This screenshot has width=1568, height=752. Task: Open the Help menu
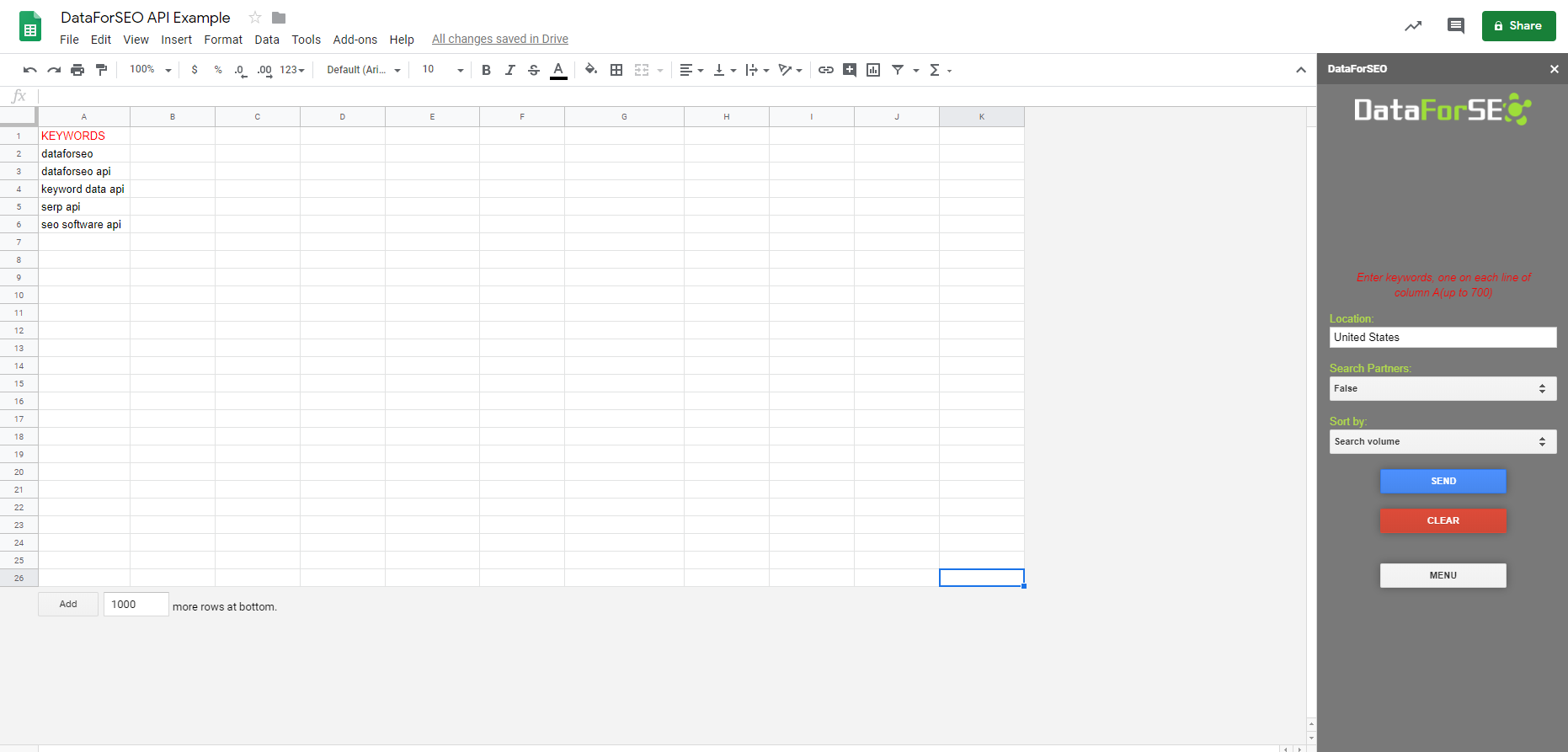click(402, 40)
